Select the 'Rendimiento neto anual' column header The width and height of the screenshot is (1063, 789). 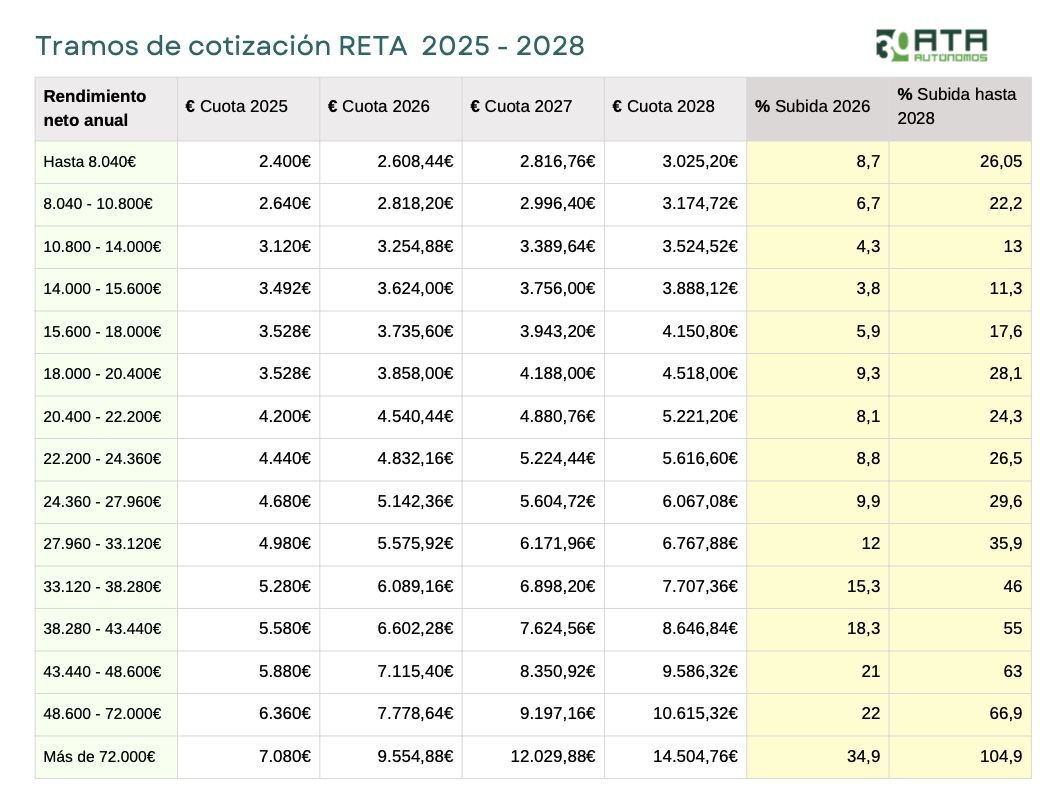(95, 108)
